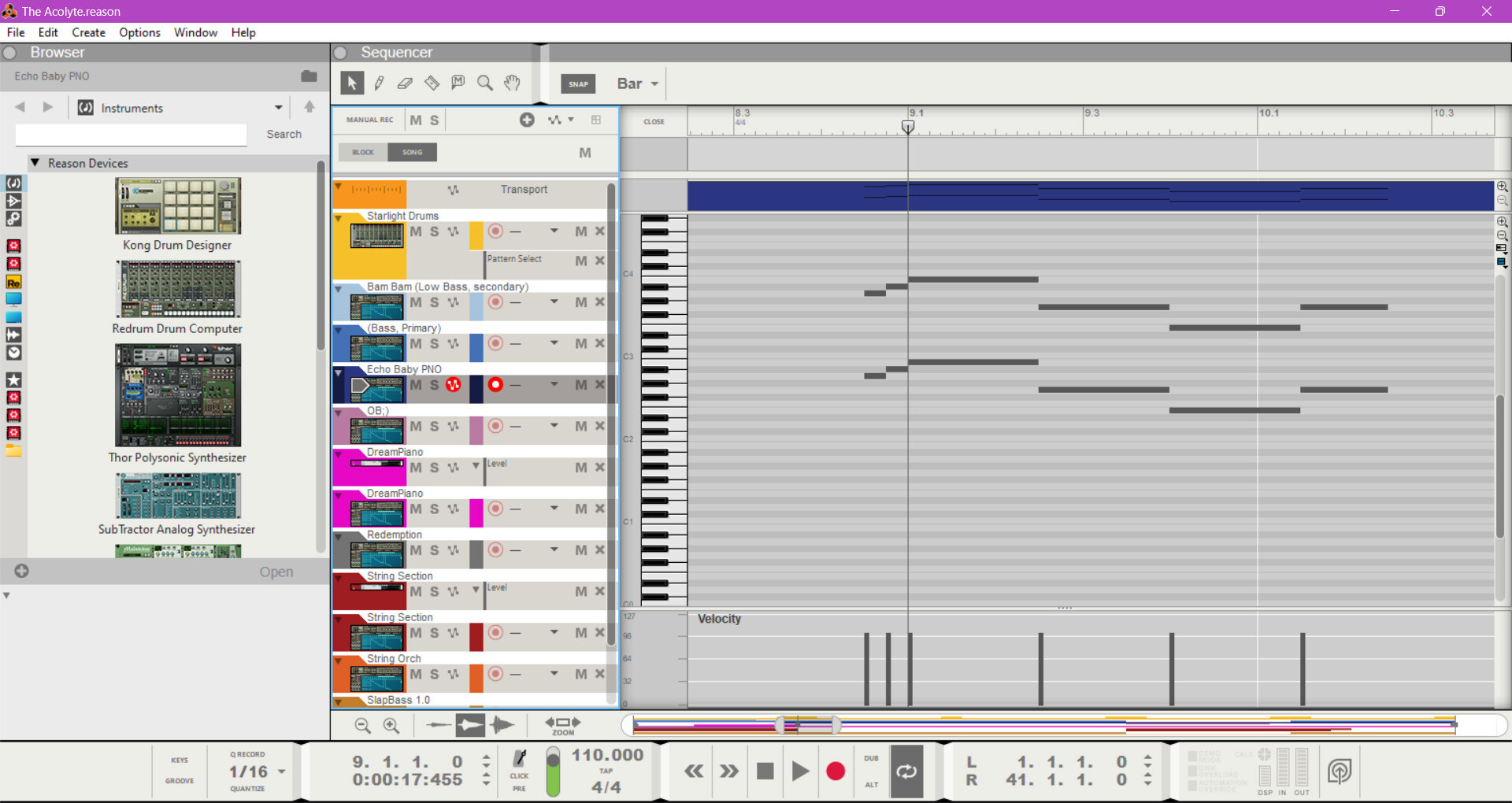The image size is (1512, 803).
Task: Click the Close button in the edit area
Action: coord(654,122)
